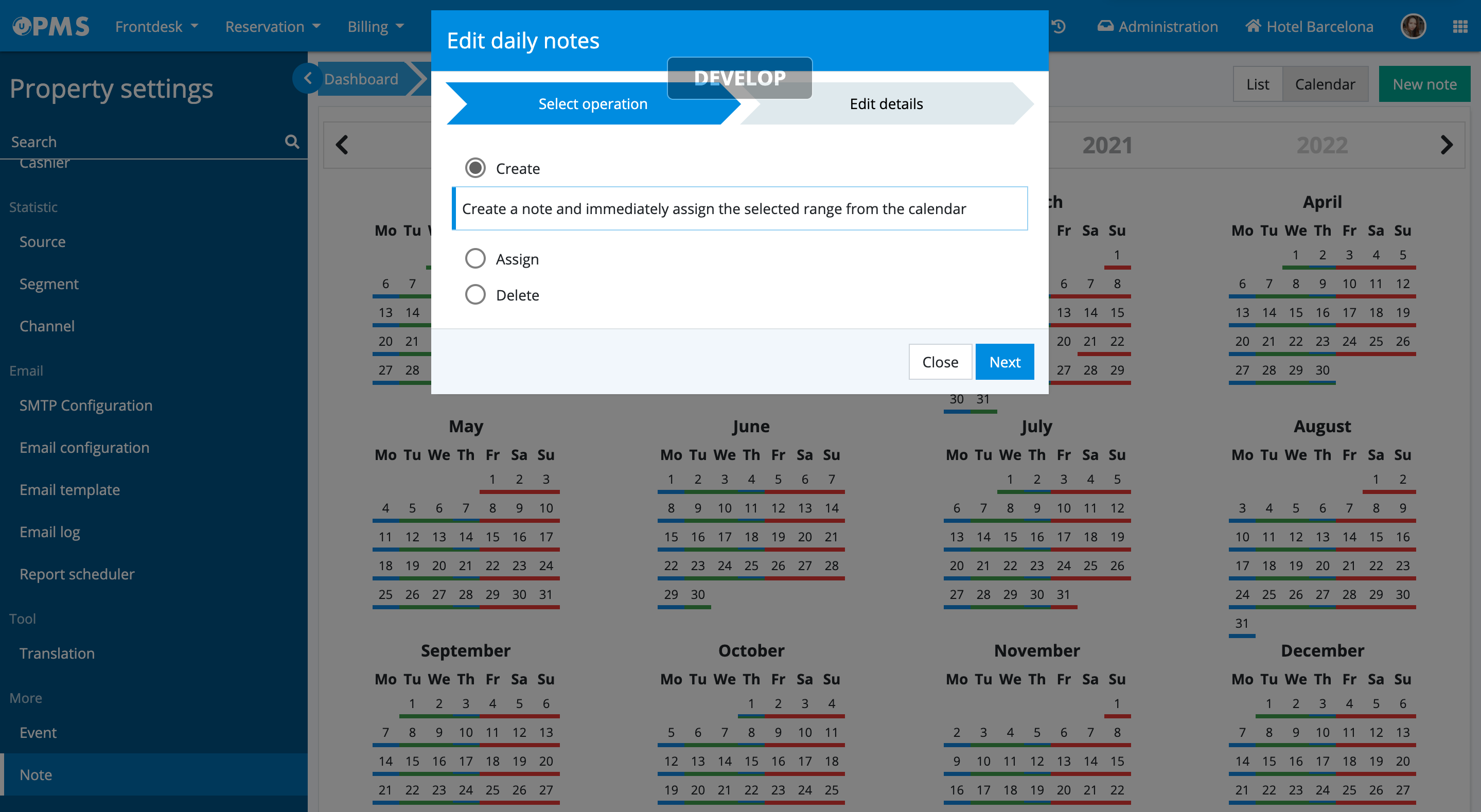Select the Create radio option

pos(475,168)
